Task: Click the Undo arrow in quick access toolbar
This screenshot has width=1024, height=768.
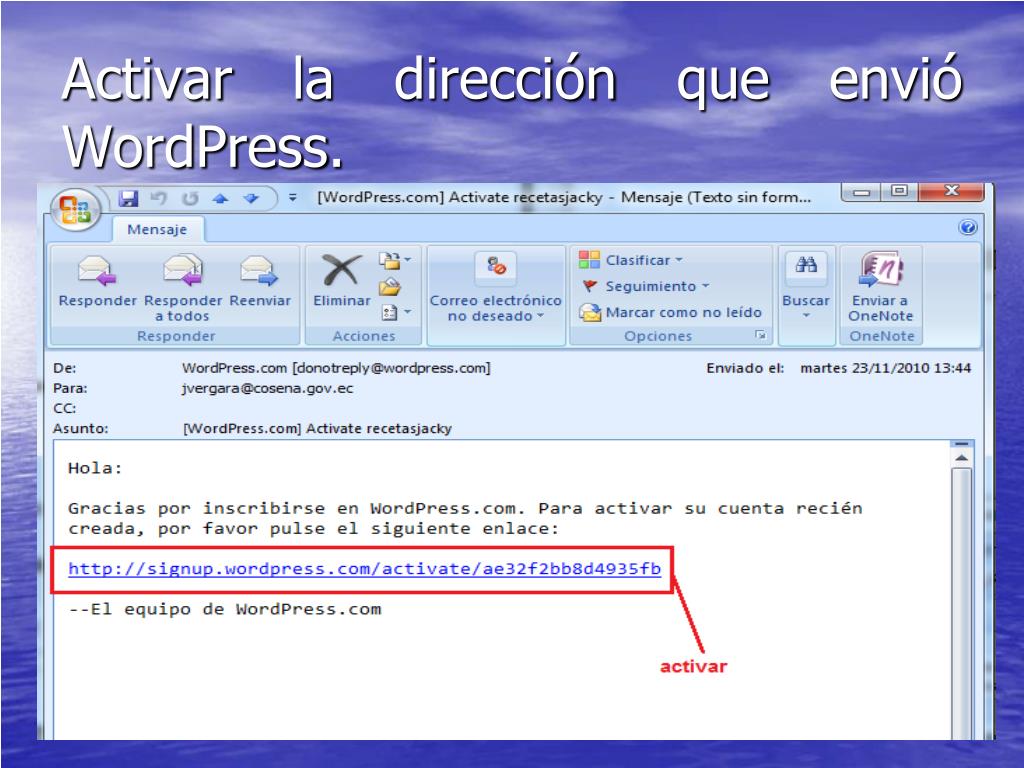Action: [159, 199]
